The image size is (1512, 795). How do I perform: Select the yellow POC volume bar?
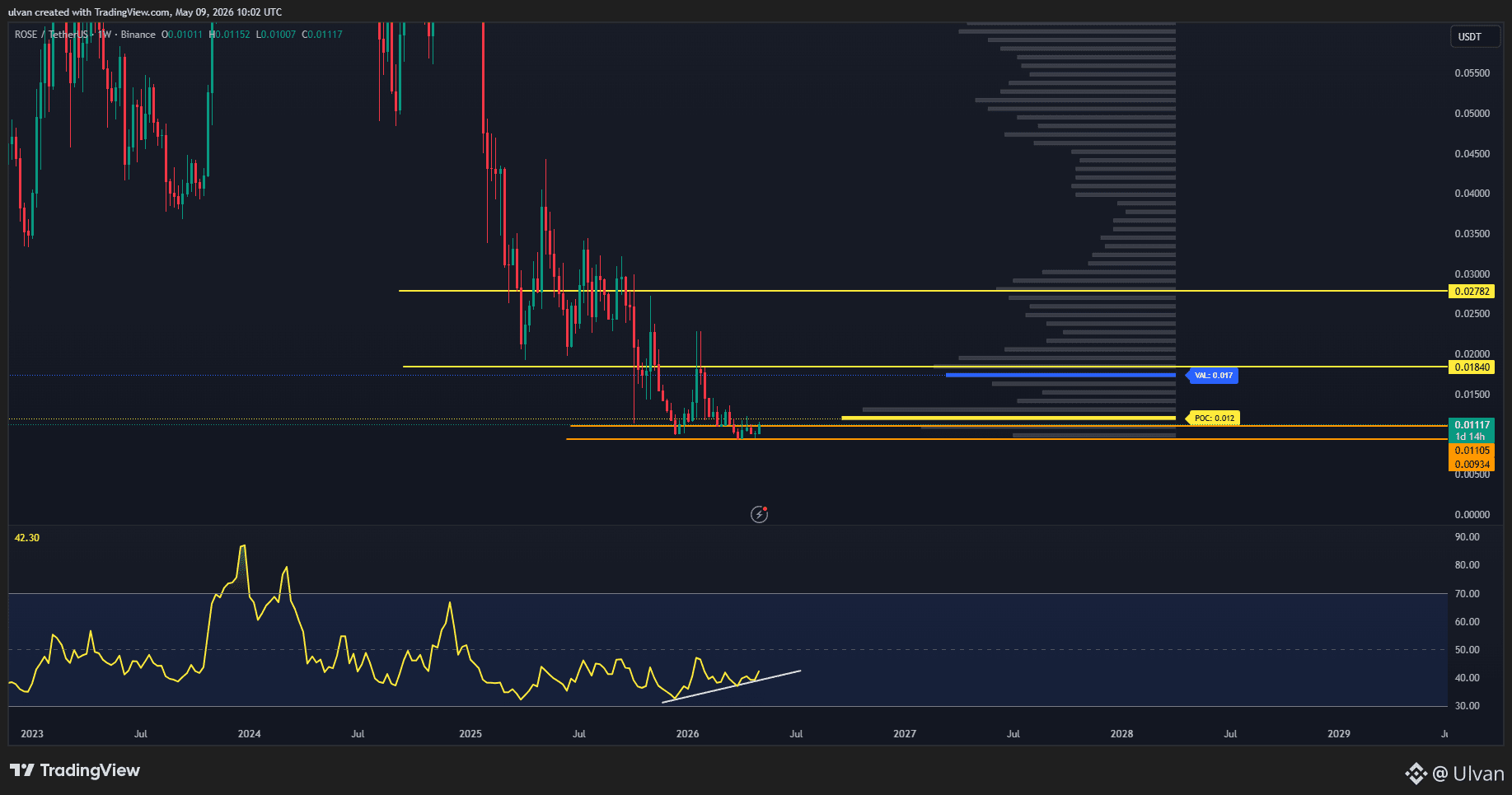click(1009, 419)
